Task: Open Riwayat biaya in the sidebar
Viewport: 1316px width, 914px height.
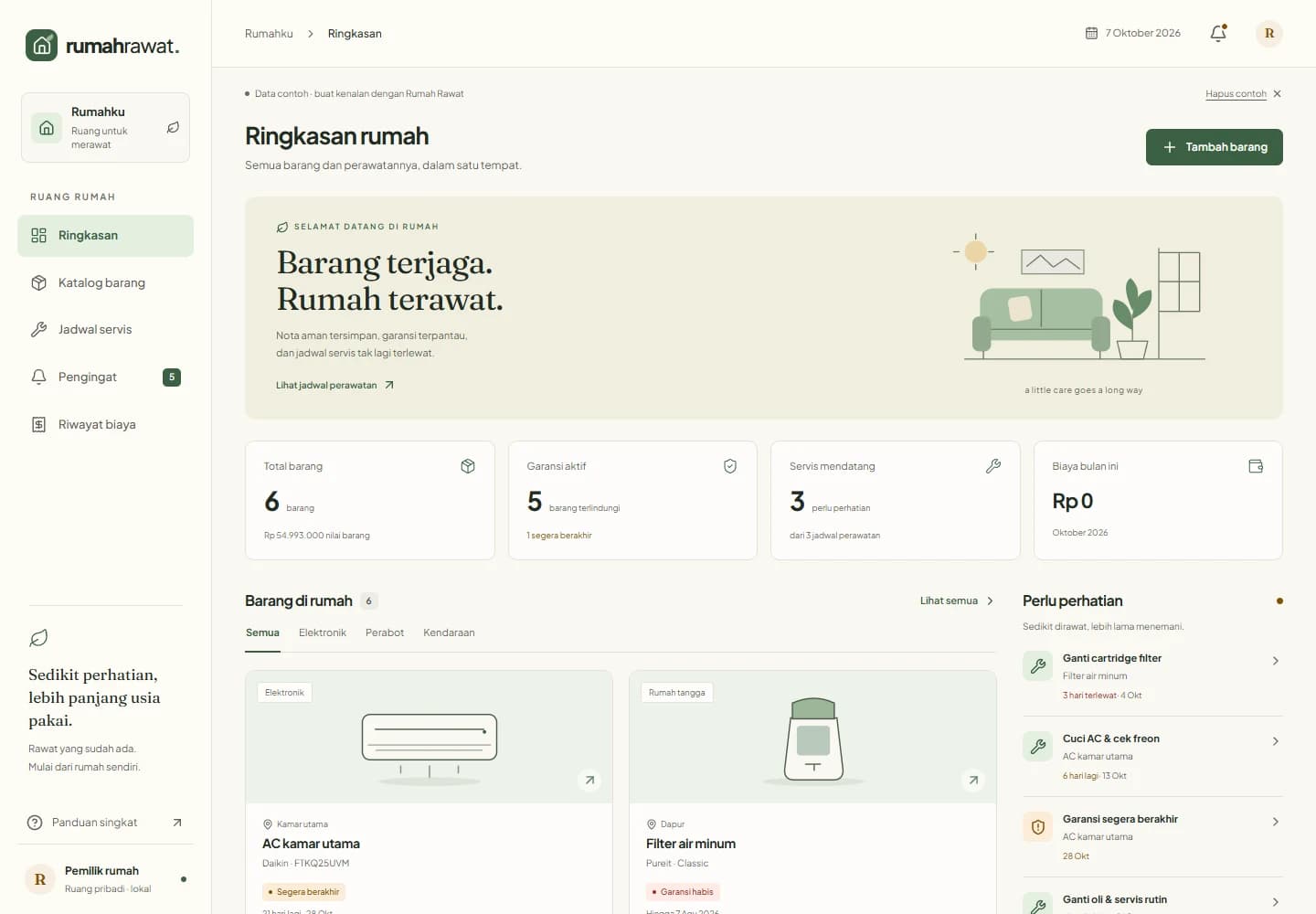Action: pos(105,425)
